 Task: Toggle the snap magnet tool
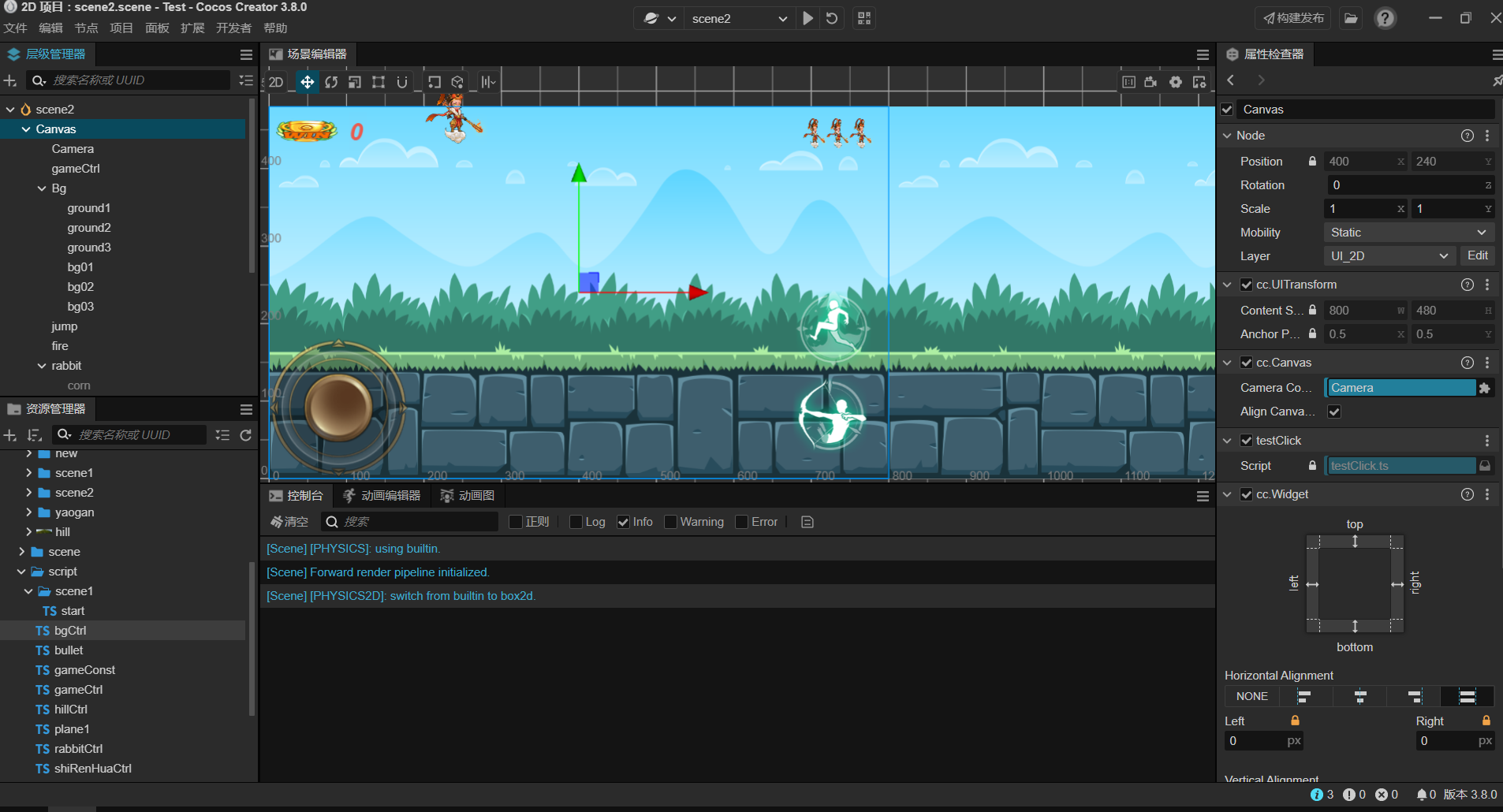tap(402, 82)
